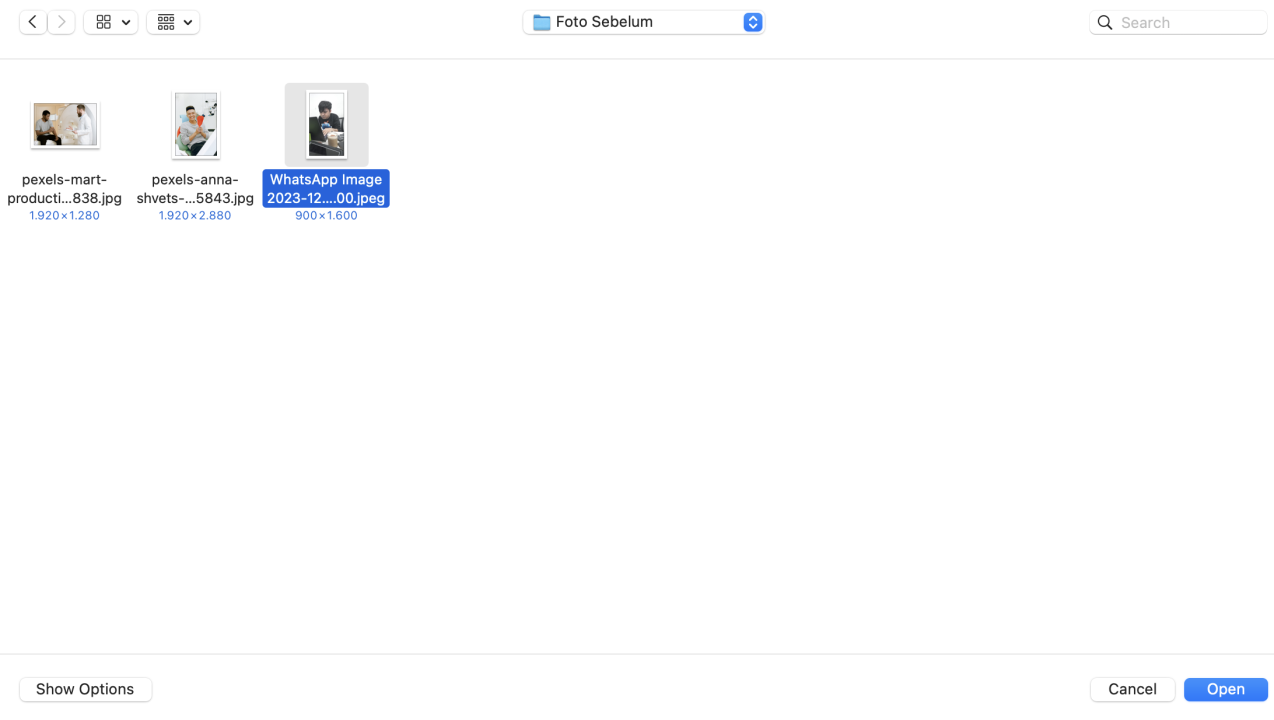The width and height of the screenshot is (1274, 720).
Task: Click the pexels-mart-producti...838.jpg filename
Action: 65,188
